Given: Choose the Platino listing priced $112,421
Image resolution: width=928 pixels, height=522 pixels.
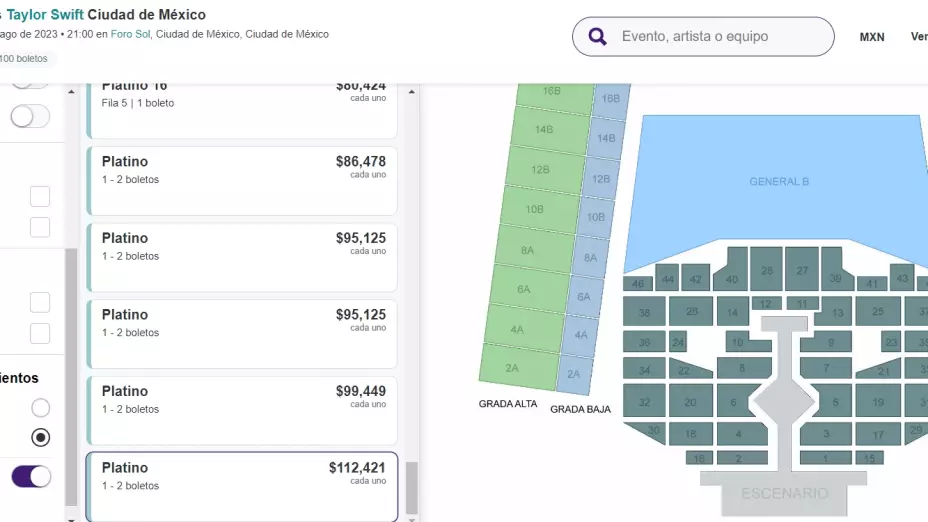Looking at the screenshot, I should [242, 486].
